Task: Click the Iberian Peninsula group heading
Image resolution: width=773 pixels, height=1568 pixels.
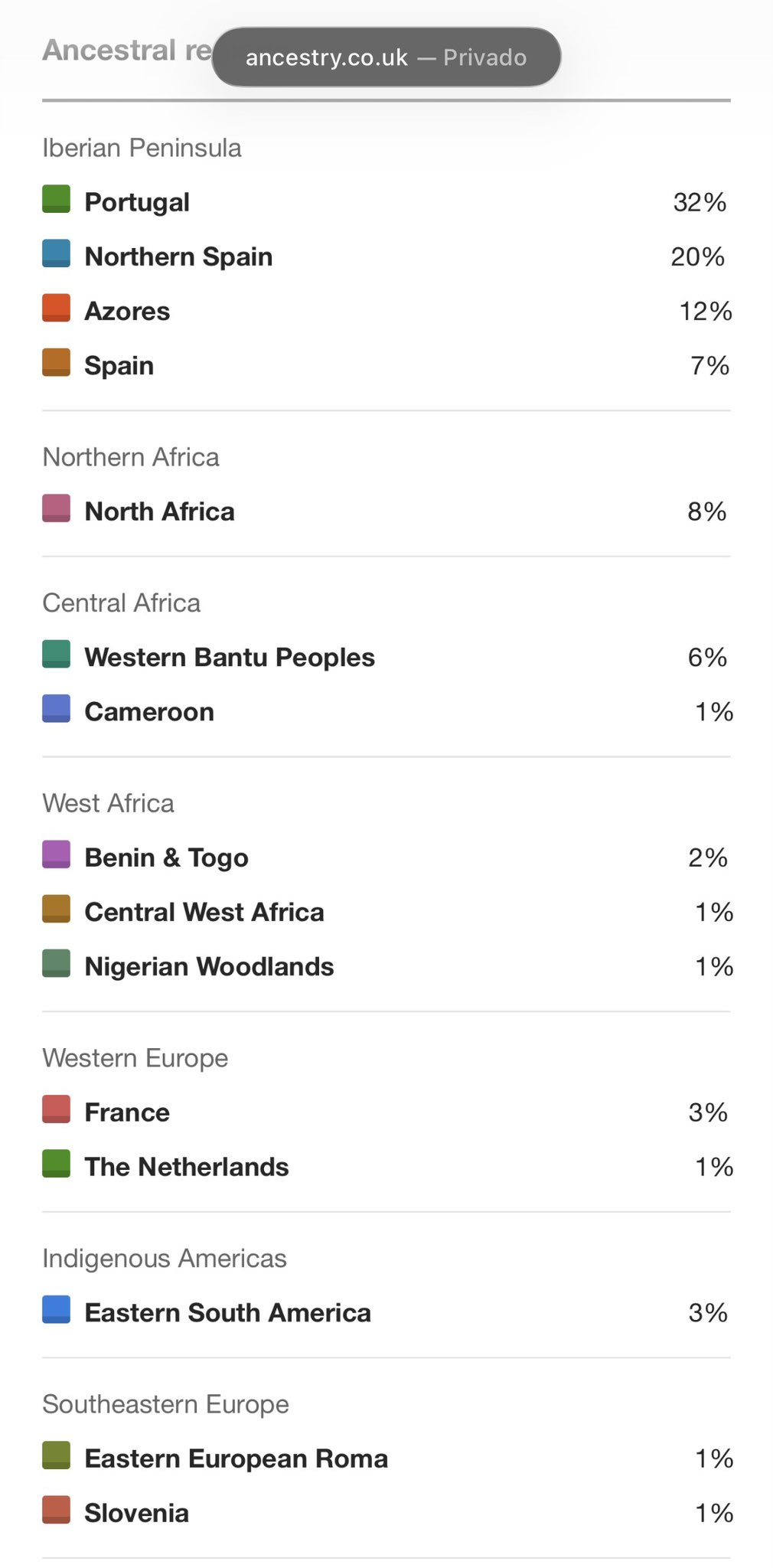Action: point(142,148)
